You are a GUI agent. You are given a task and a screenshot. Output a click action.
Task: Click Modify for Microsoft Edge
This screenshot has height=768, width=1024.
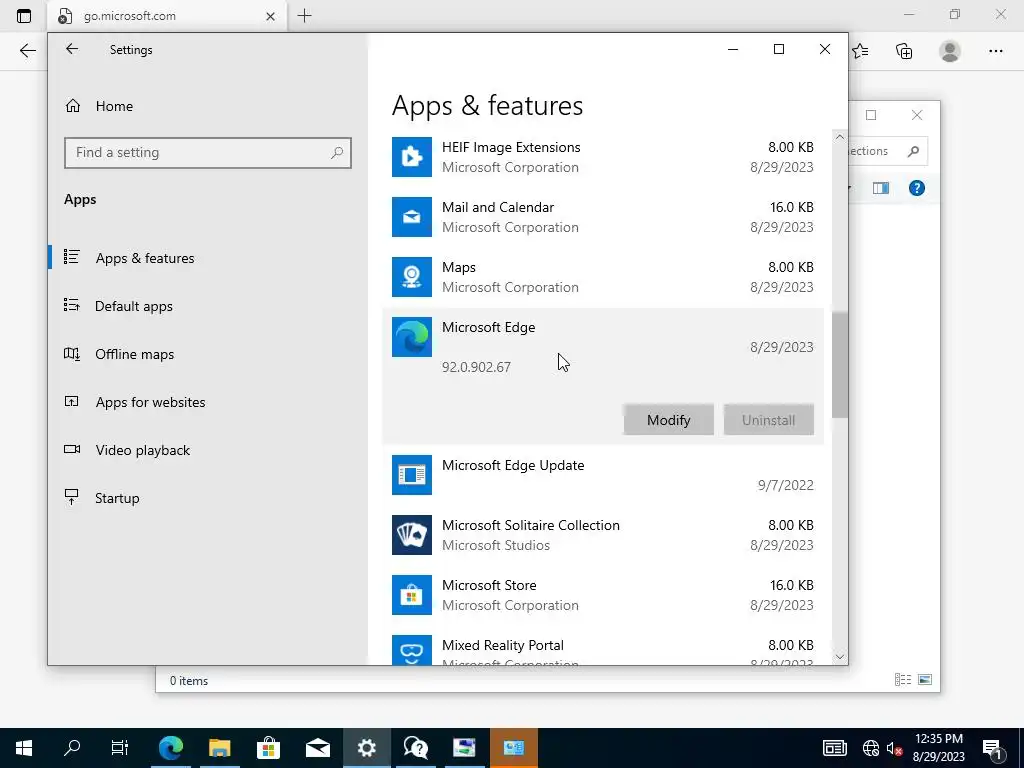pyautogui.click(x=668, y=420)
